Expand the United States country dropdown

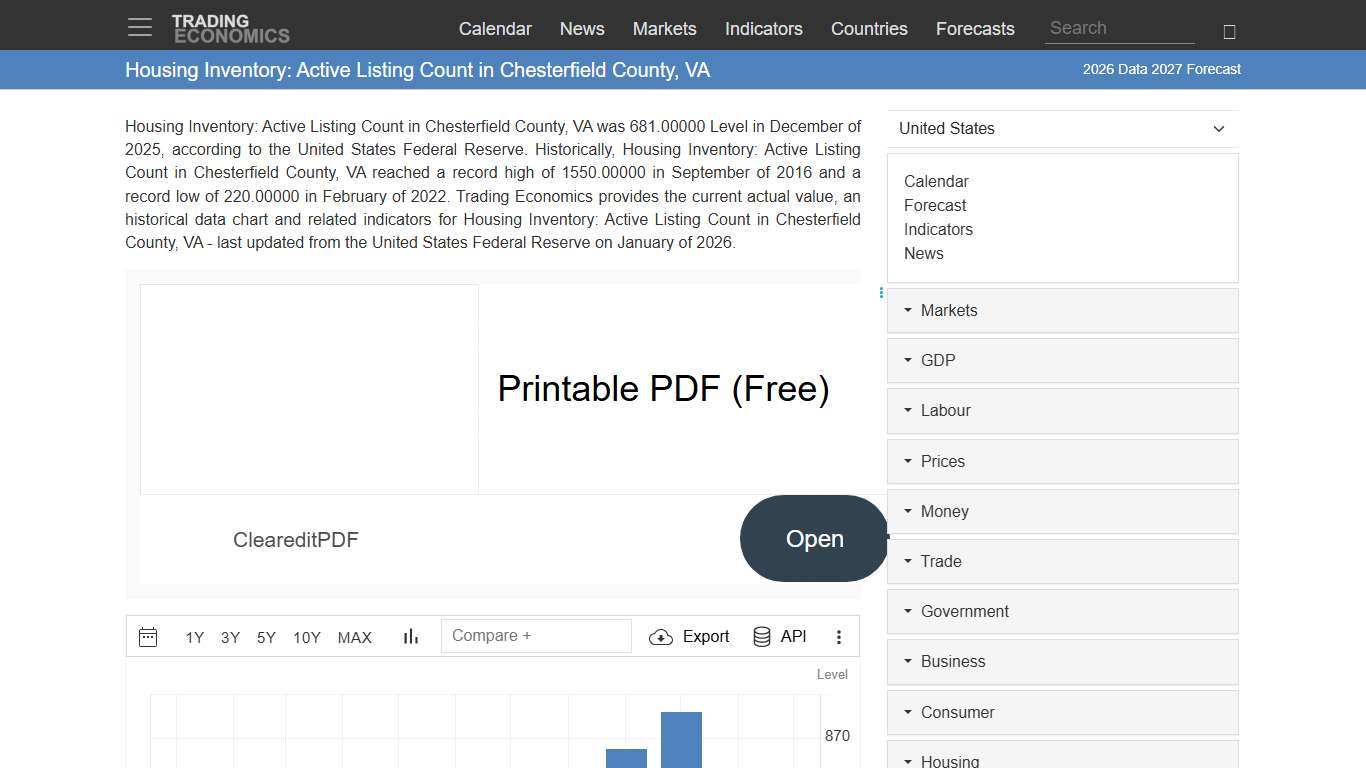coord(1062,128)
